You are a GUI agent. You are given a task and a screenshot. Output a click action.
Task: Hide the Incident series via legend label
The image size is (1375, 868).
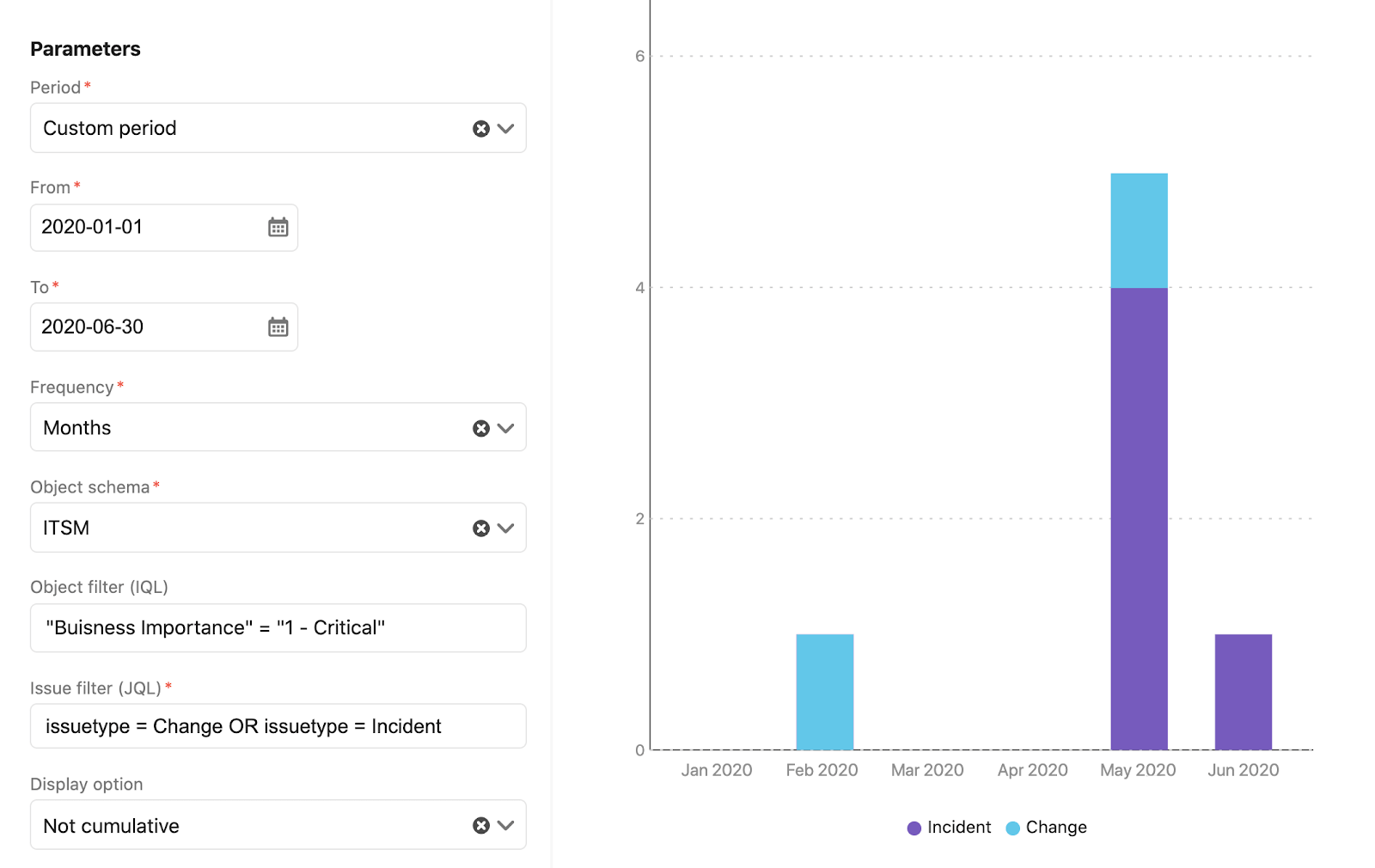point(959,828)
